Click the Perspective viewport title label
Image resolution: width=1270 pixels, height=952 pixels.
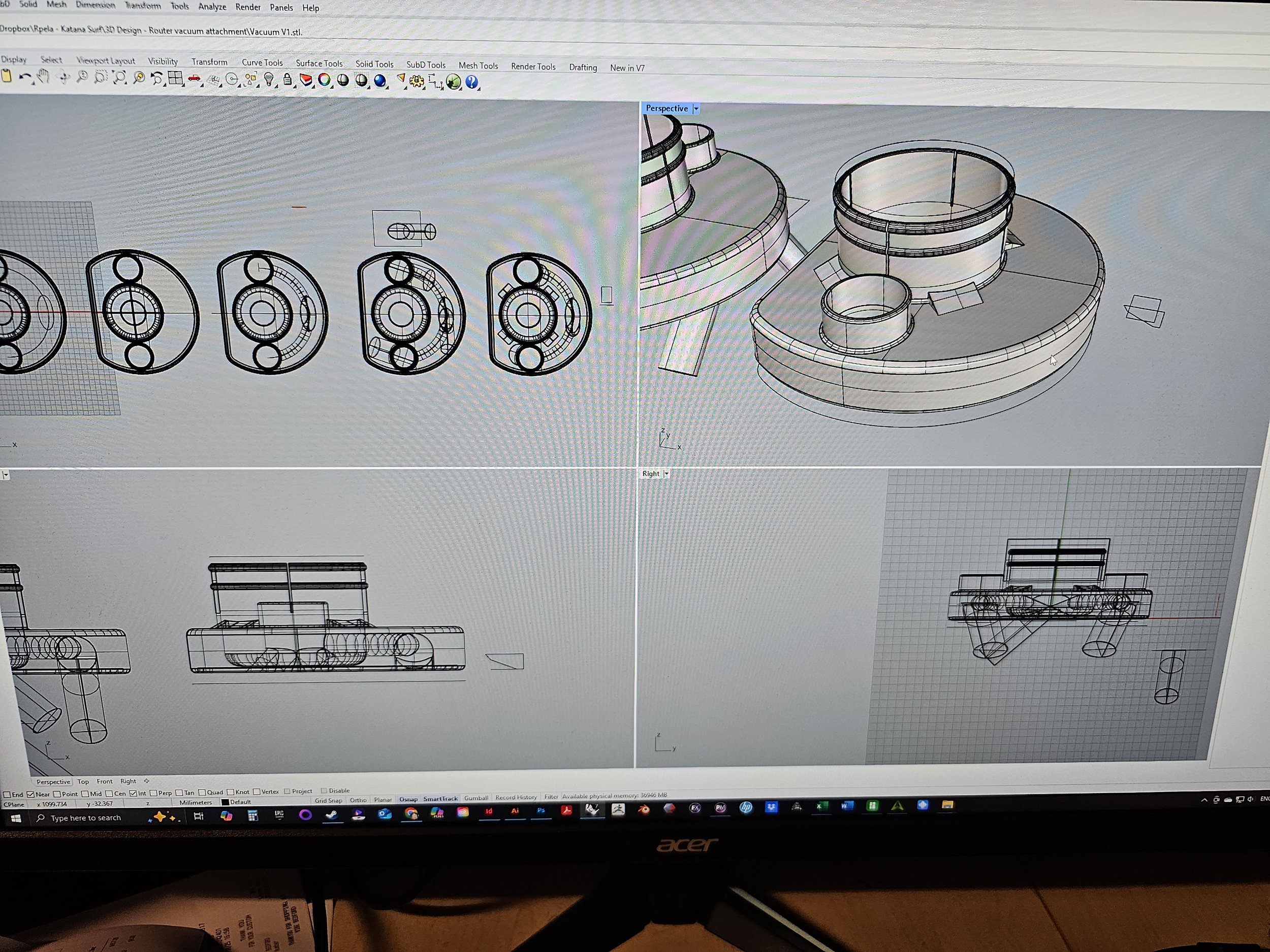[666, 109]
